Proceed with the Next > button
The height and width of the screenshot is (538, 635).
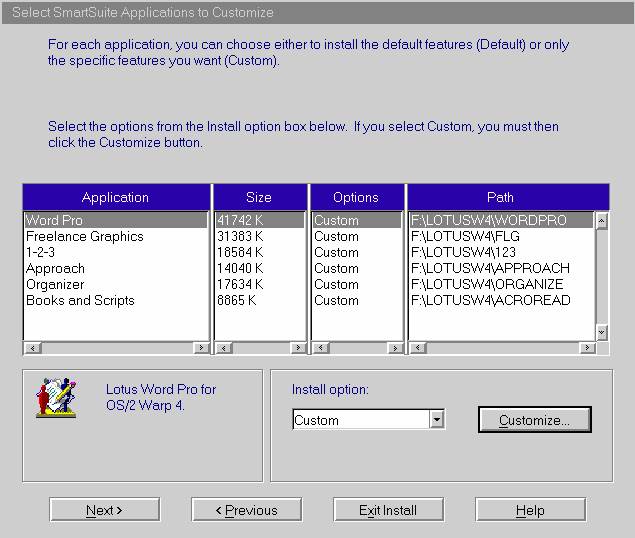(104, 510)
